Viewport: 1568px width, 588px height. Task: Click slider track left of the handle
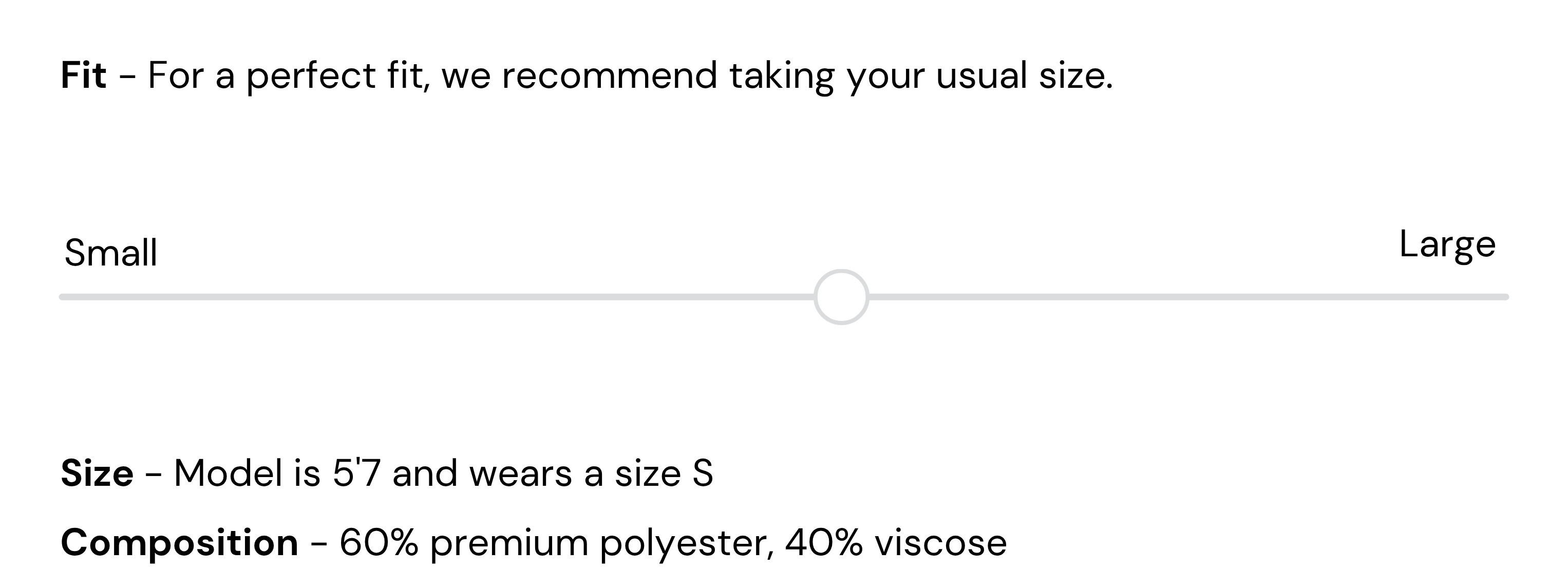tap(438, 297)
